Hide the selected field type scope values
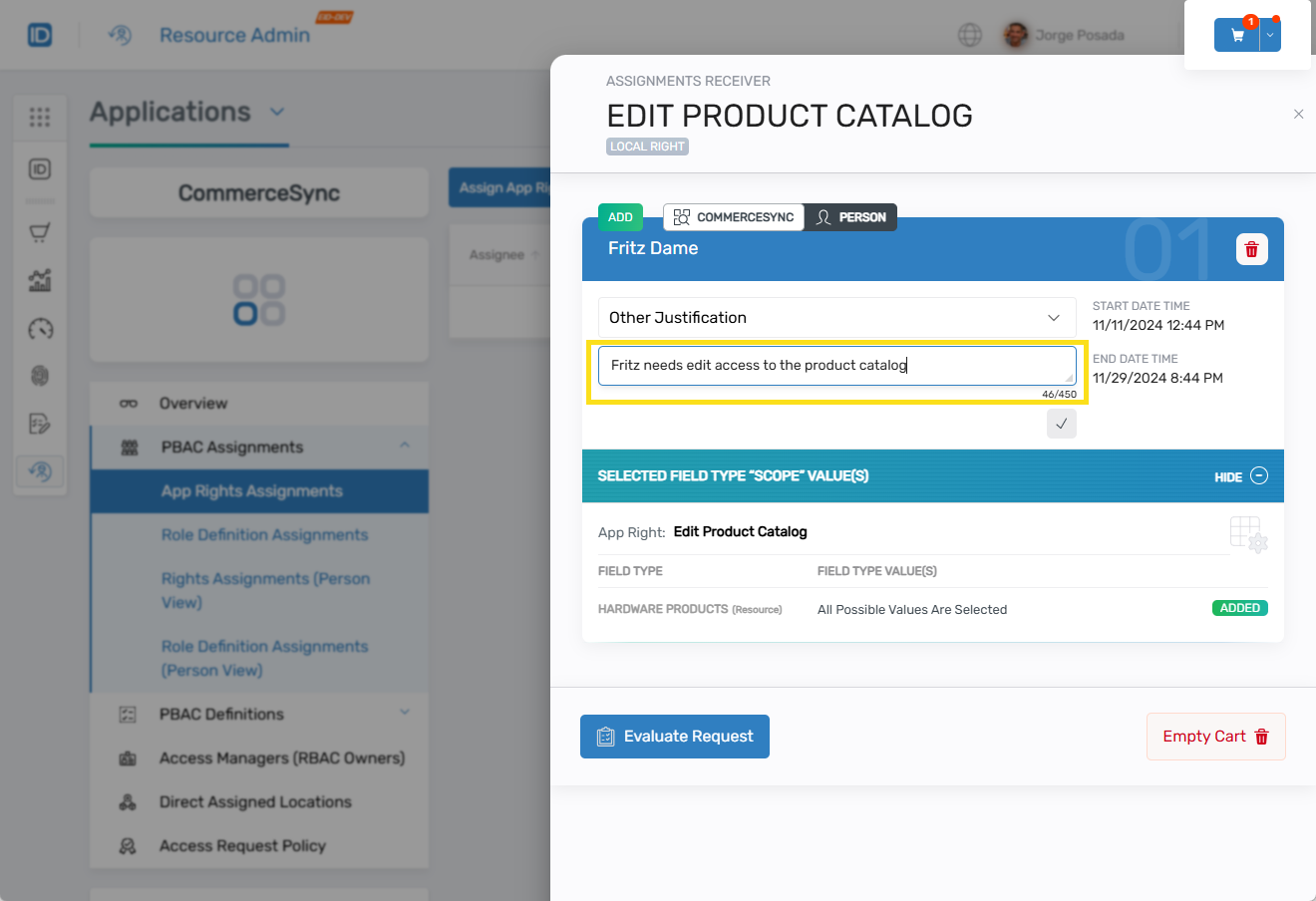1316x901 pixels. 1241,476
